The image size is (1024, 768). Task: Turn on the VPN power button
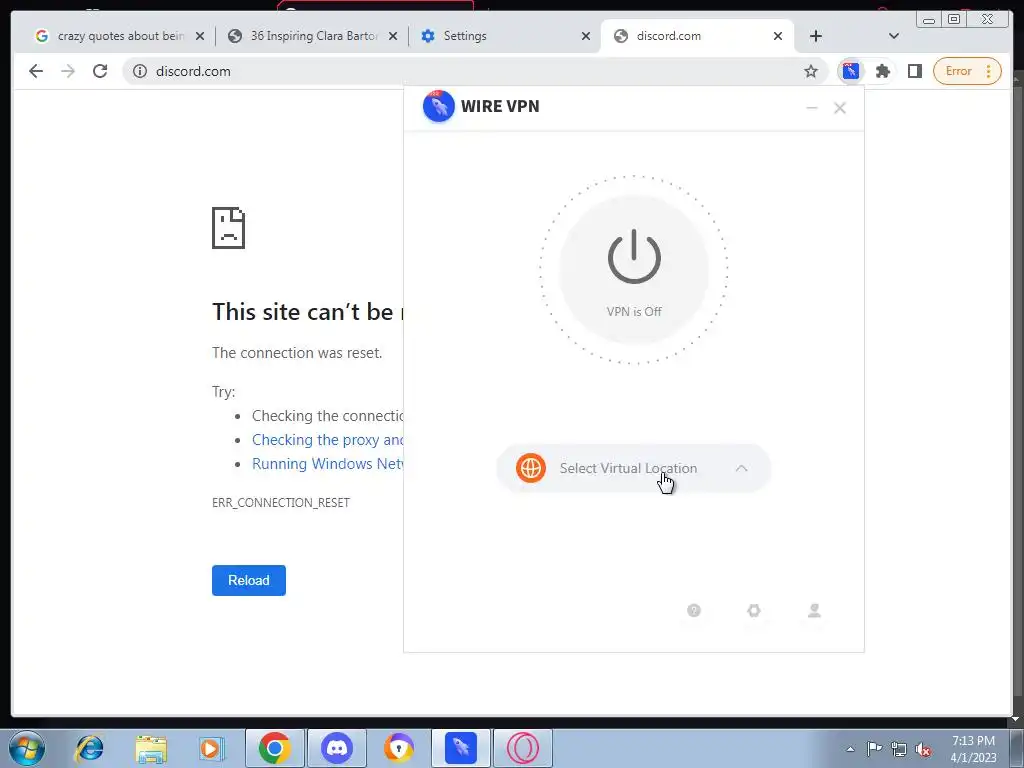pyautogui.click(x=633, y=269)
